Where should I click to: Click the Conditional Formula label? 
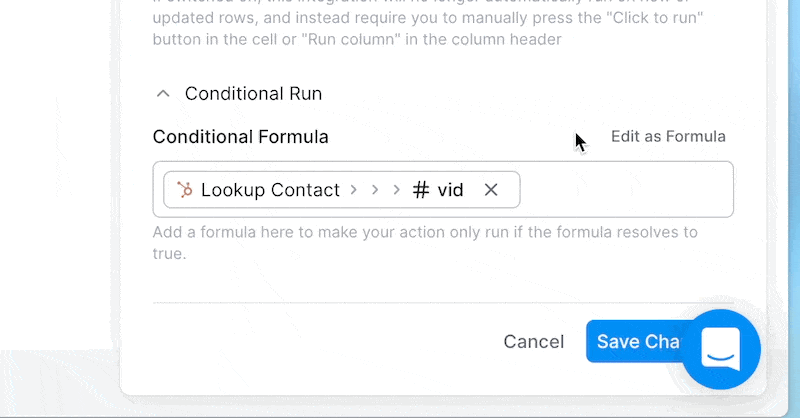240,137
